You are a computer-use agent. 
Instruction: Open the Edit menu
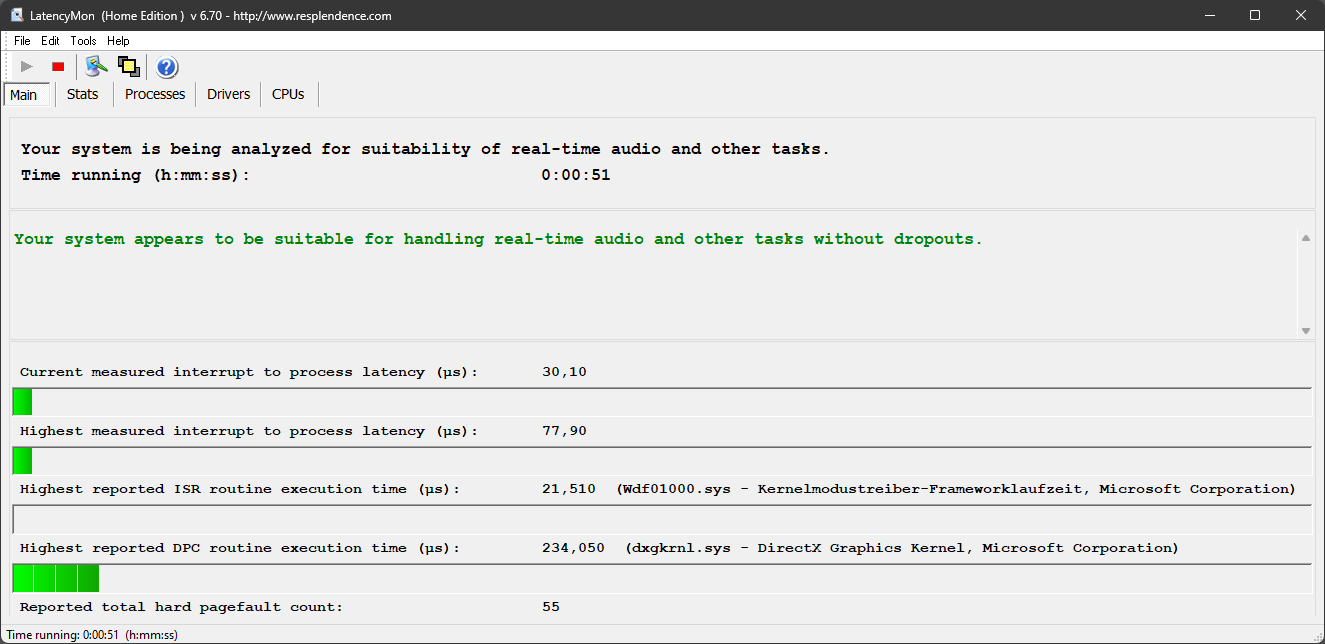click(x=50, y=41)
